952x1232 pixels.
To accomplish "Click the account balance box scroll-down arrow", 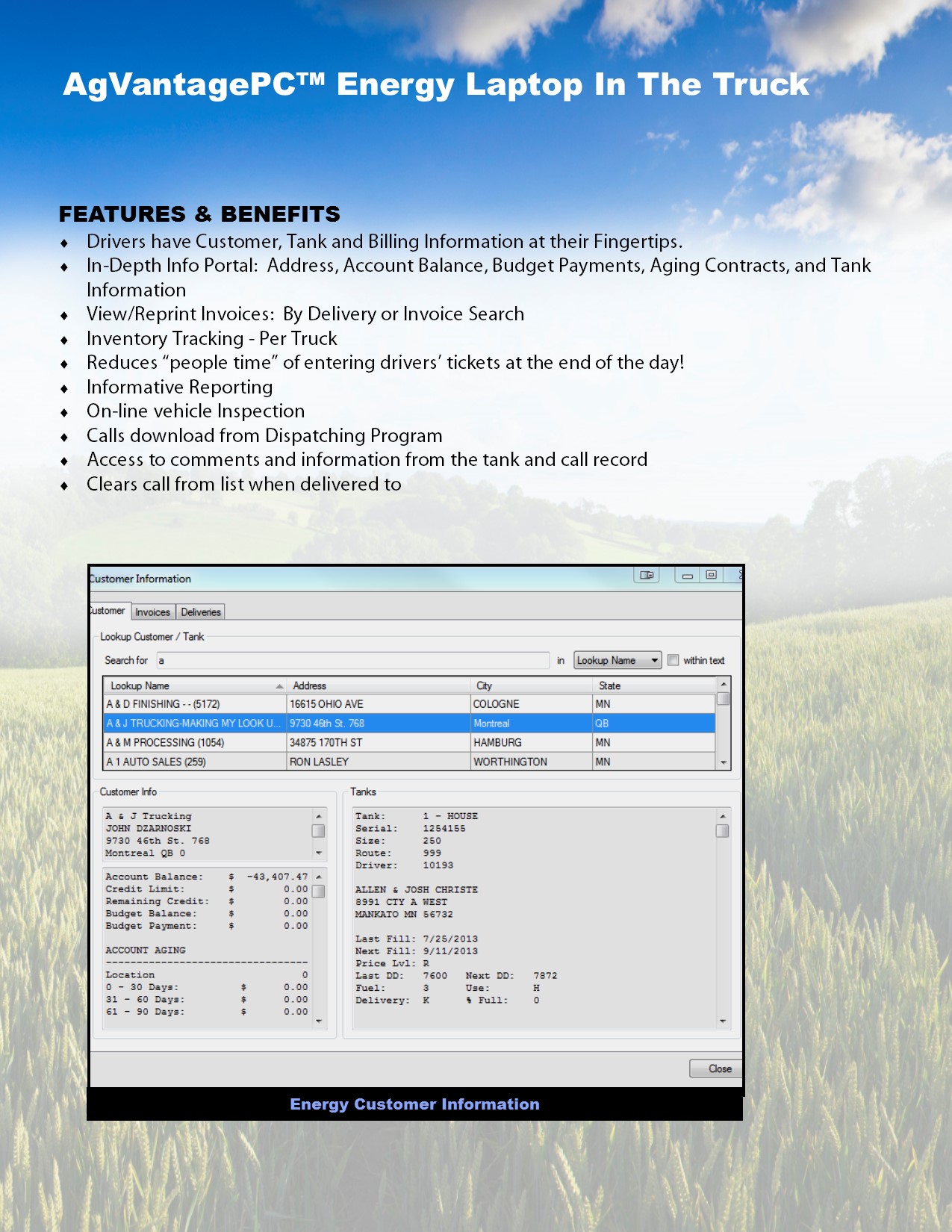I will click(319, 1021).
